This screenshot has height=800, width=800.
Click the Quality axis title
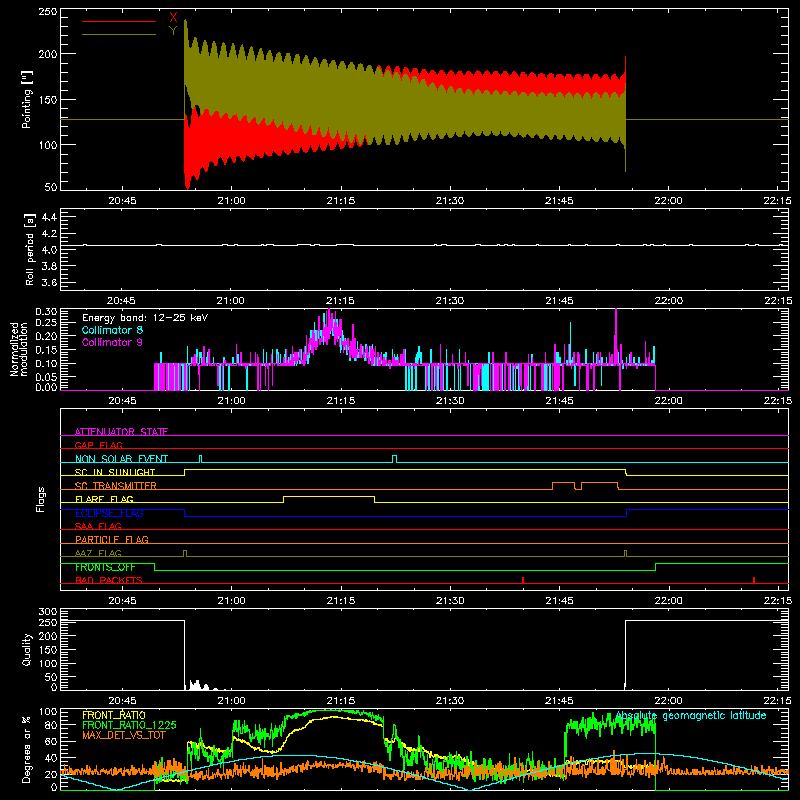click(x=27, y=649)
